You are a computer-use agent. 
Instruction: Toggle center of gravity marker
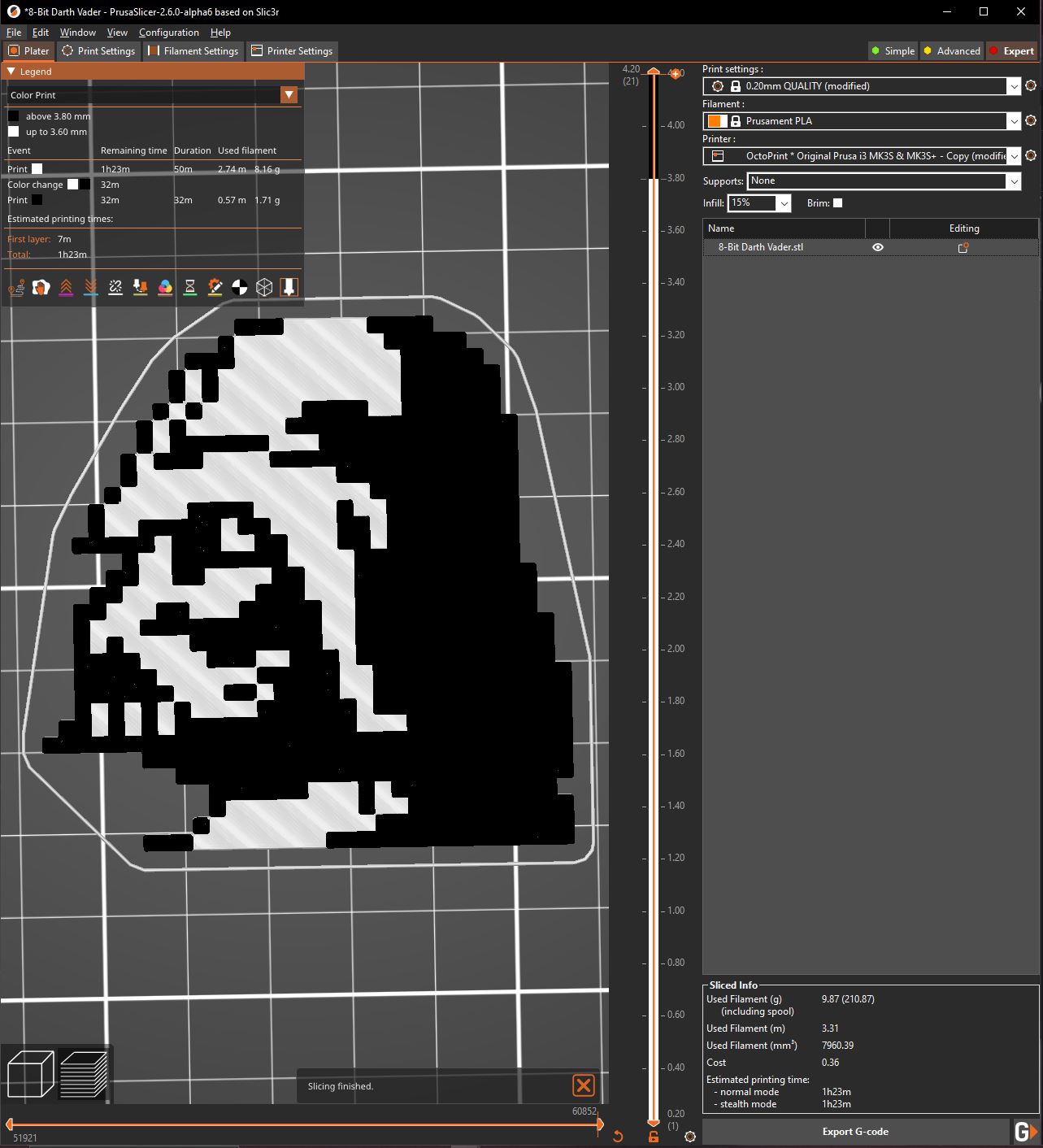(x=238, y=286)
